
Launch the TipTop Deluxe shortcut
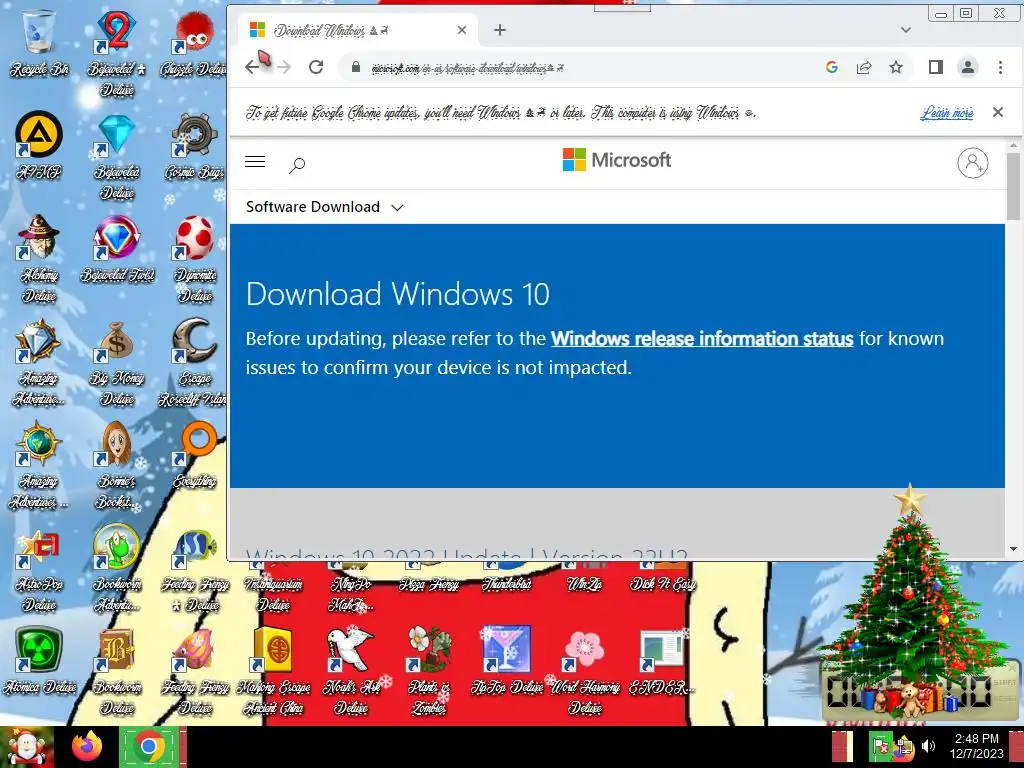click(507, 660)
